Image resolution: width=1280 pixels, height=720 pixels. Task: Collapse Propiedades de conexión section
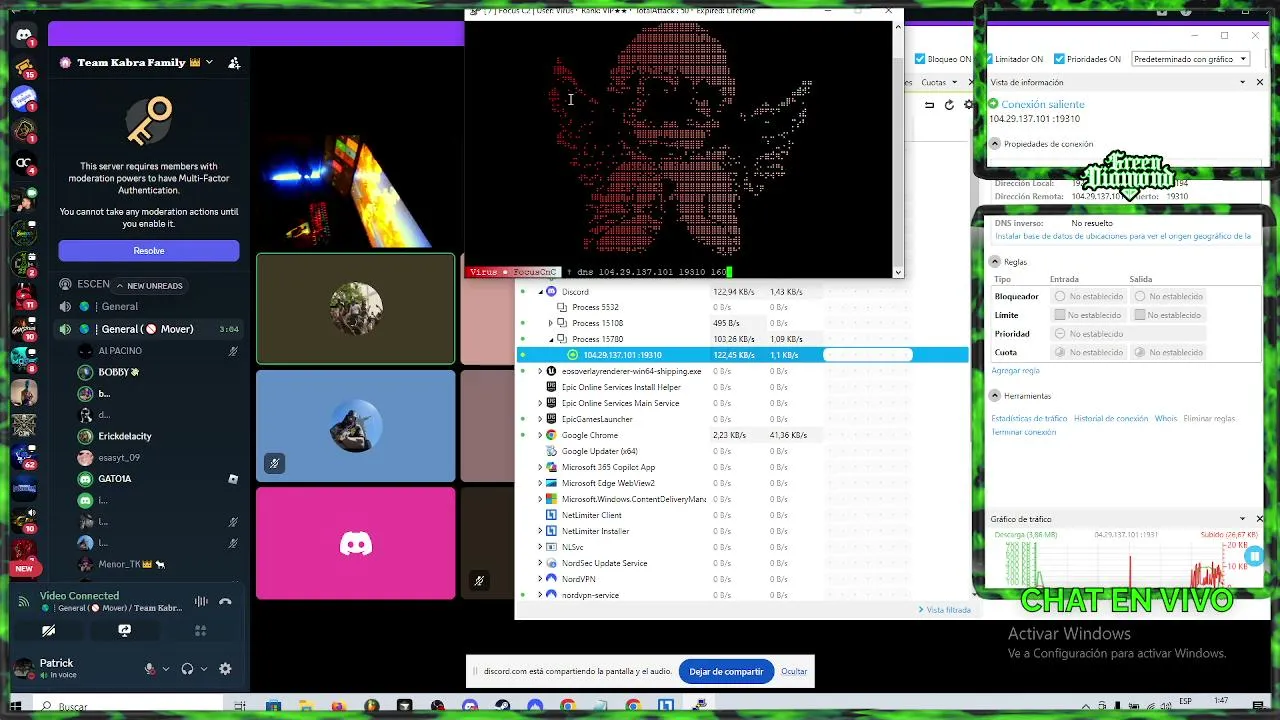(995, 144)
